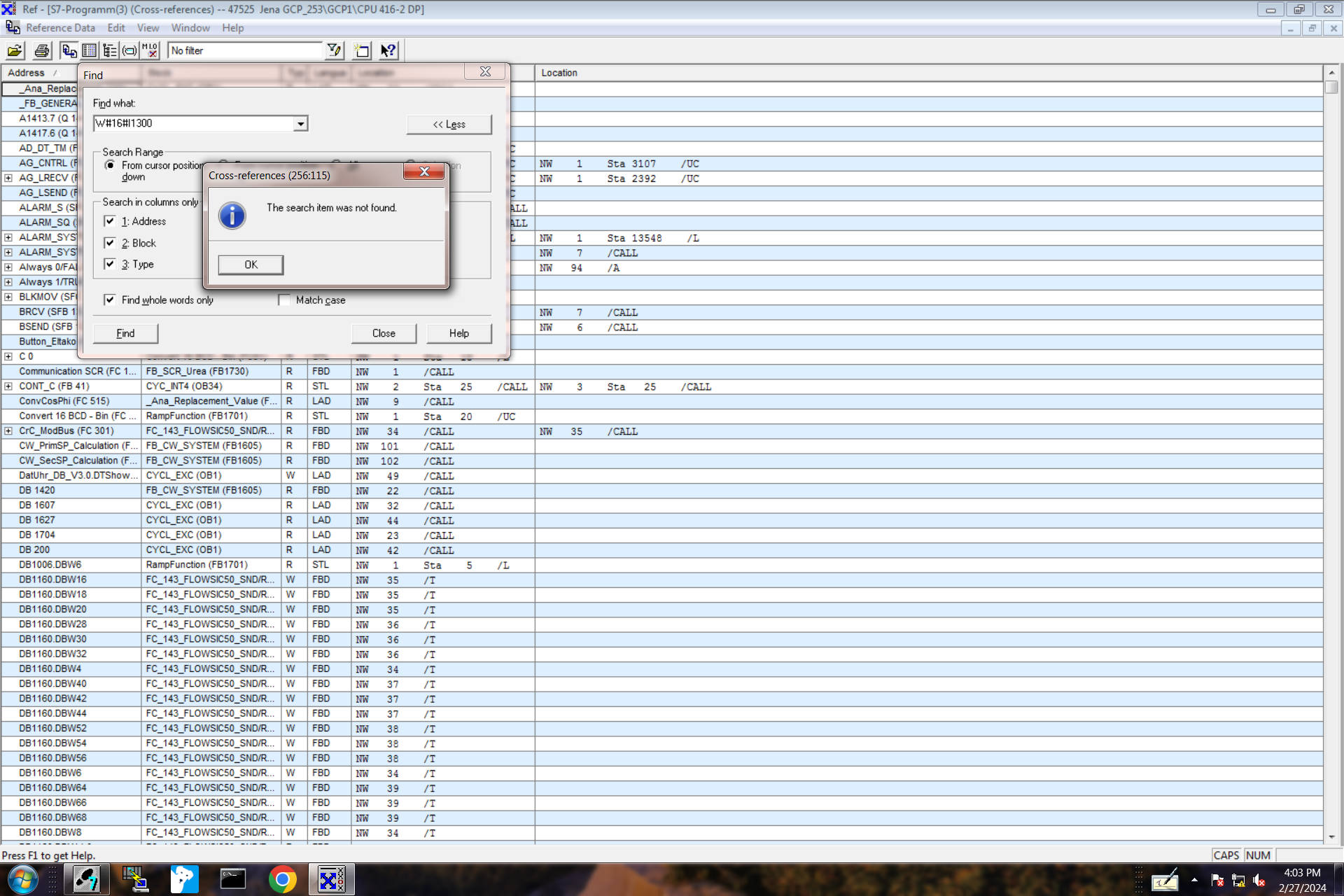This screenshot has height=896, width=1344.
Task: Open the View menu
Action: pyautogui.click(x=148, y=28)
